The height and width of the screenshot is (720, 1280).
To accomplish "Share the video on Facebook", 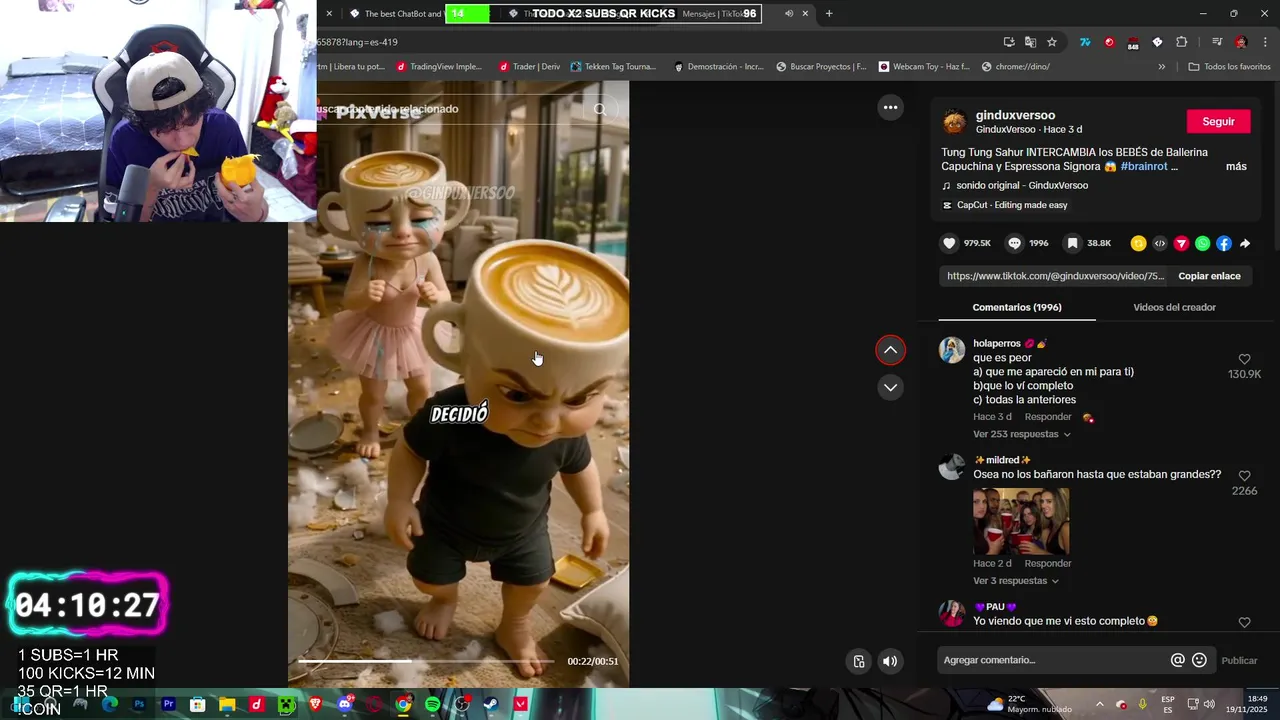I will pyautogui.click(x=1223, y=243).
